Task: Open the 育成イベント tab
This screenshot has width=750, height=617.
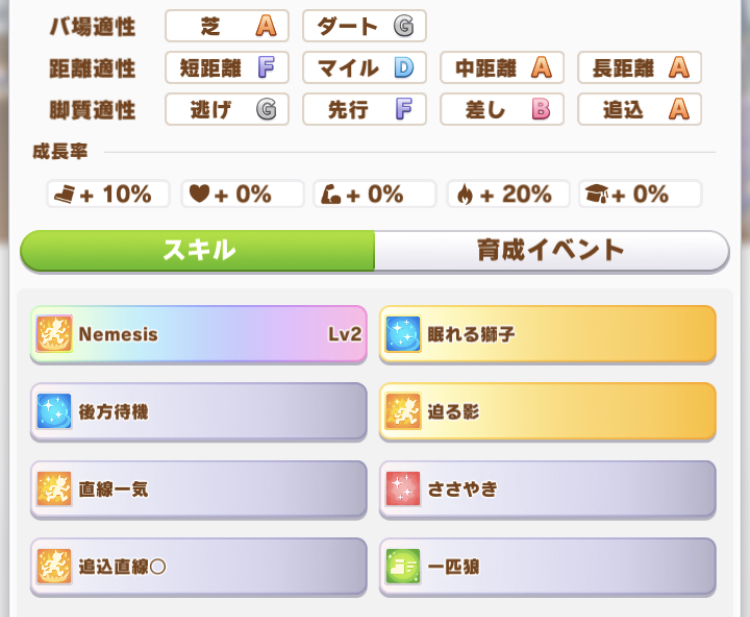Action: point(551,251)
